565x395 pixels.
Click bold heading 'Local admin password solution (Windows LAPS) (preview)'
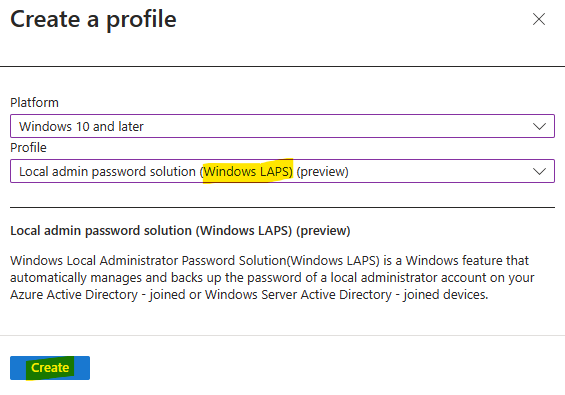(180, 231)
